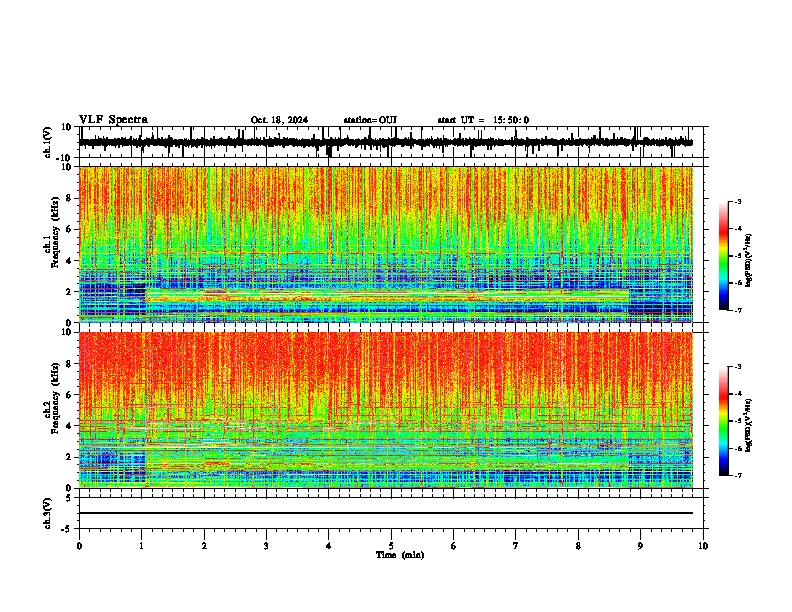Click the ch.1 spectrogram color bar
This screenshot has width=792, height=612.
point(724,256)
